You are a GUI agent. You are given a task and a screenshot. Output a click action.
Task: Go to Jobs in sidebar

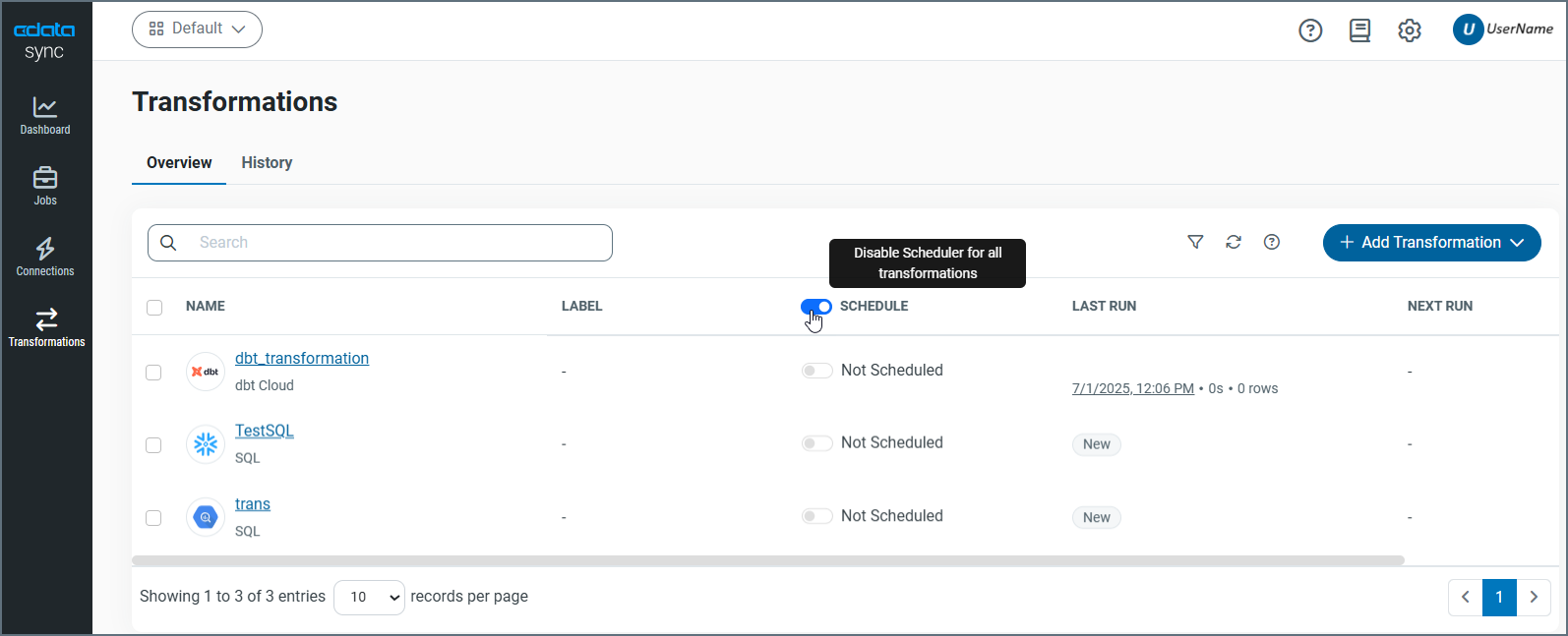pos(45,186)
